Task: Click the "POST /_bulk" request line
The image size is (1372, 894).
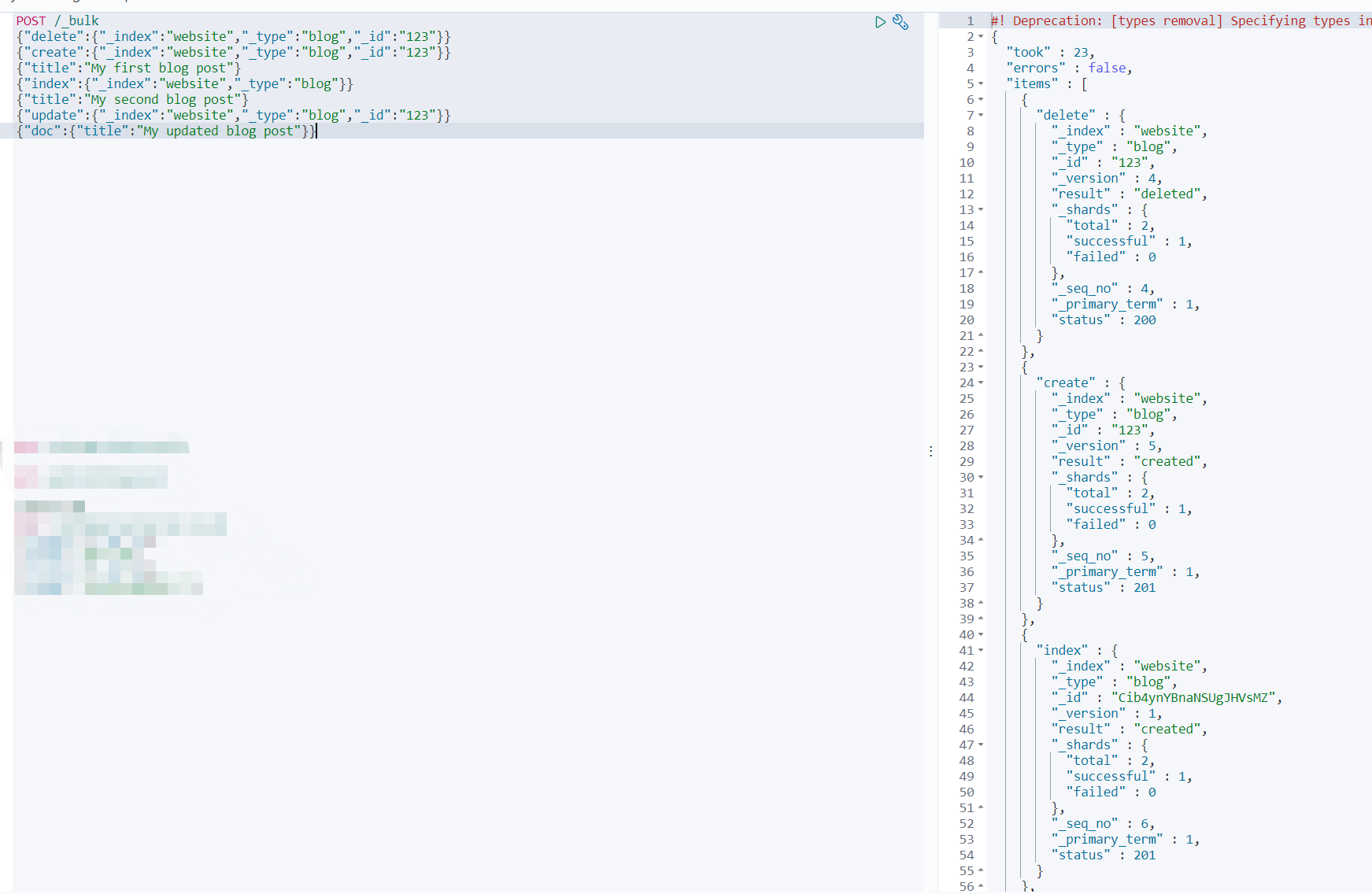Action: pos(57,20)
